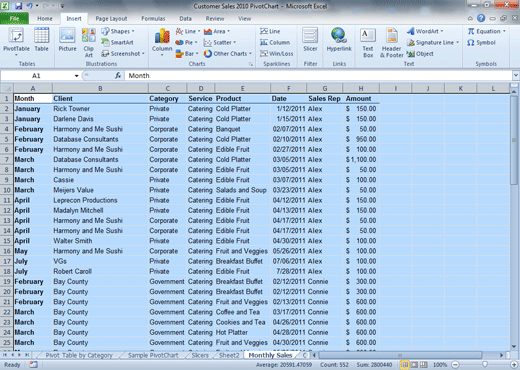
Task: Undo the last action
Action: [x=30, y=6]
